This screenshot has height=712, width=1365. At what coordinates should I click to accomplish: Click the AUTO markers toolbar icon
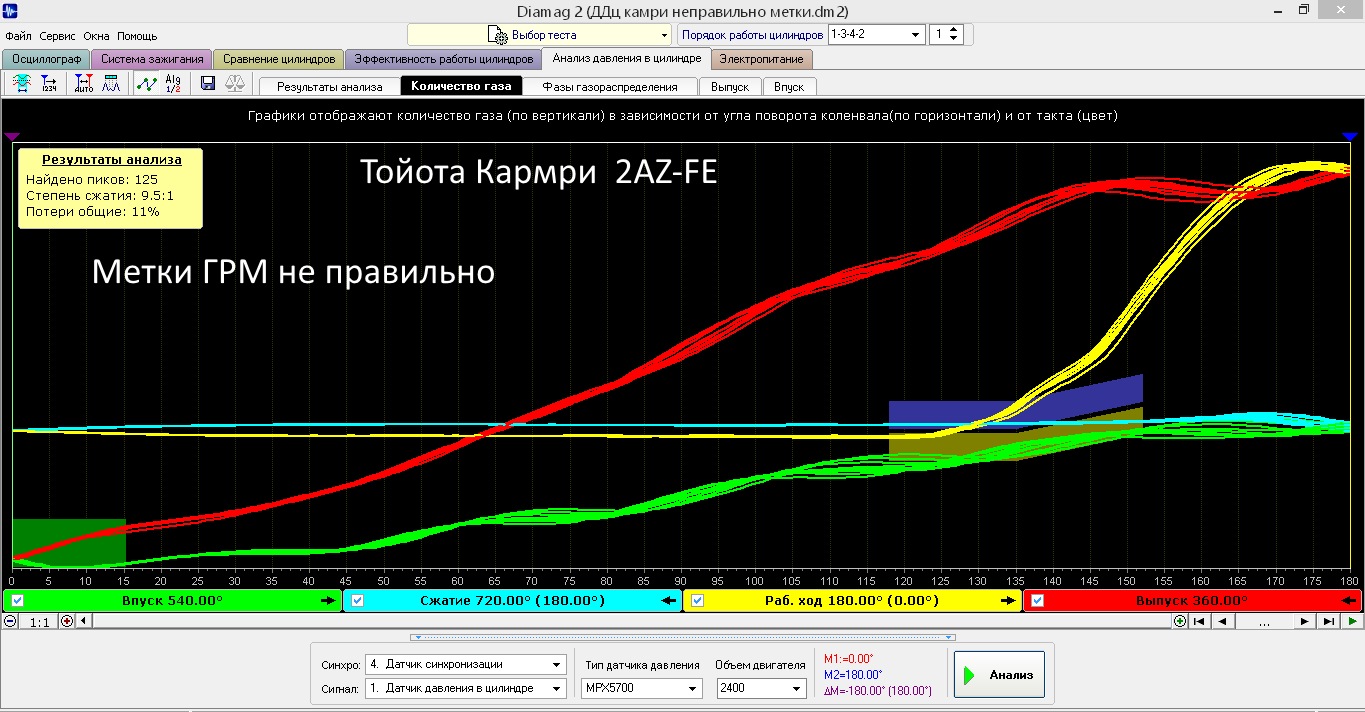(84, 84)
